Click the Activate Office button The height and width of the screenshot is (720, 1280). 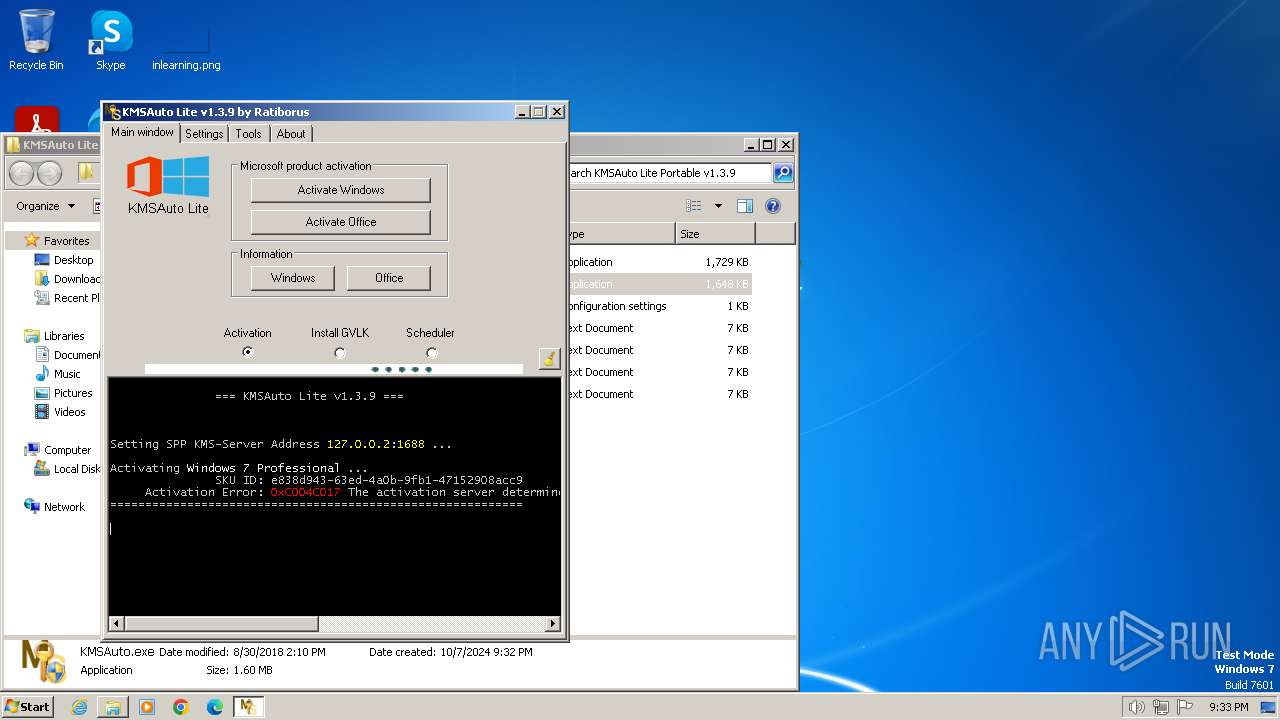341,222
